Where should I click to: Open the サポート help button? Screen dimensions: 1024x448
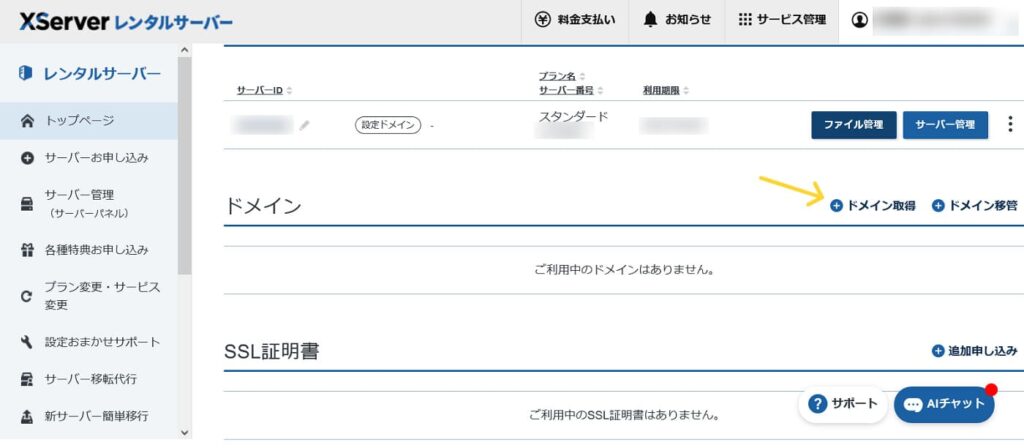click(842, 404)
